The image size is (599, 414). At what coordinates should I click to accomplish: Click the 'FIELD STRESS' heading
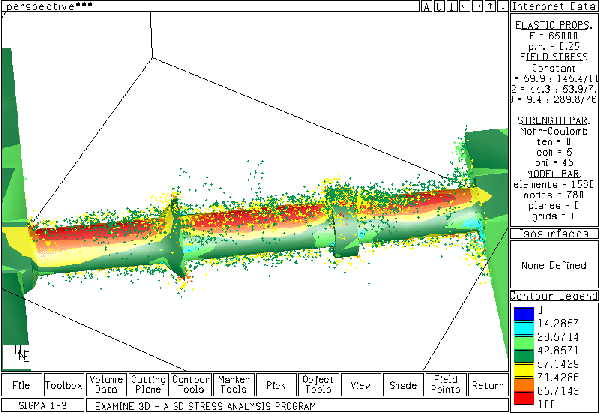(x=554, y=57)
